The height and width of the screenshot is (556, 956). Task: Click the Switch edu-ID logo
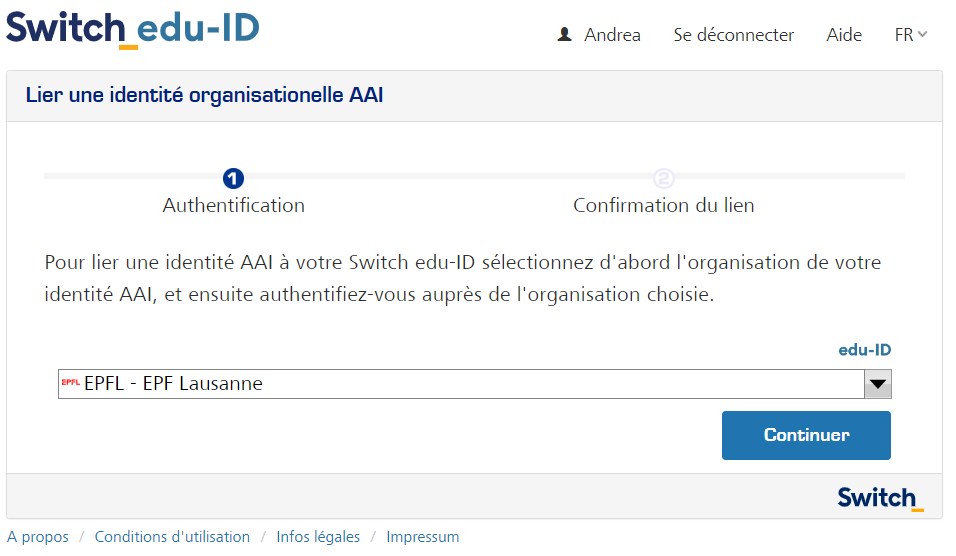pos(133,28)
